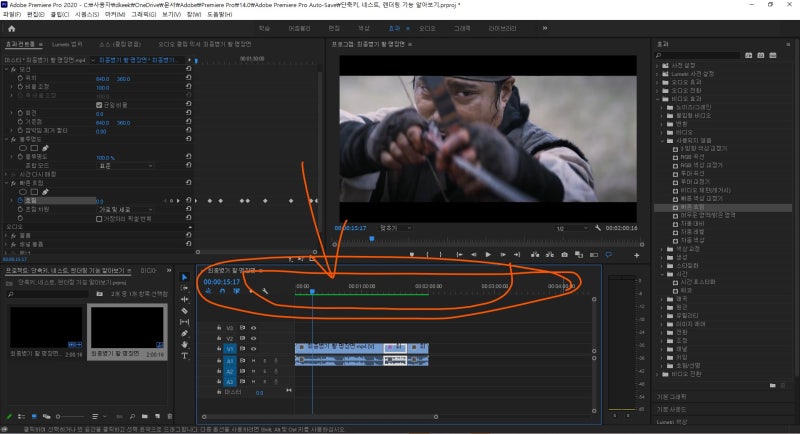Toggle visibility eye of track V3
This screenshot has height=434, width=800.
click(253, 328)
